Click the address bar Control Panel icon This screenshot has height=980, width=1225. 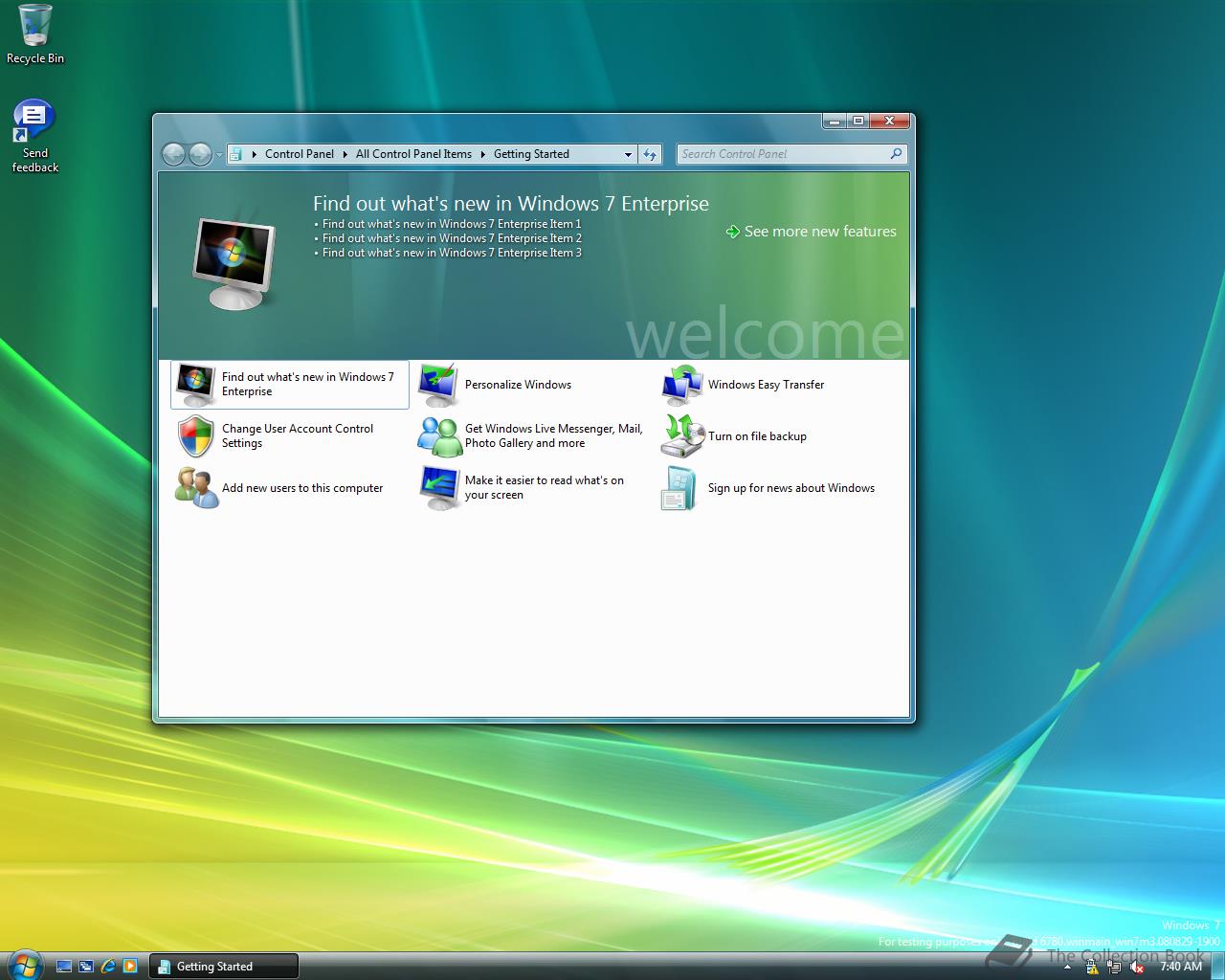(x=235, y=154)
